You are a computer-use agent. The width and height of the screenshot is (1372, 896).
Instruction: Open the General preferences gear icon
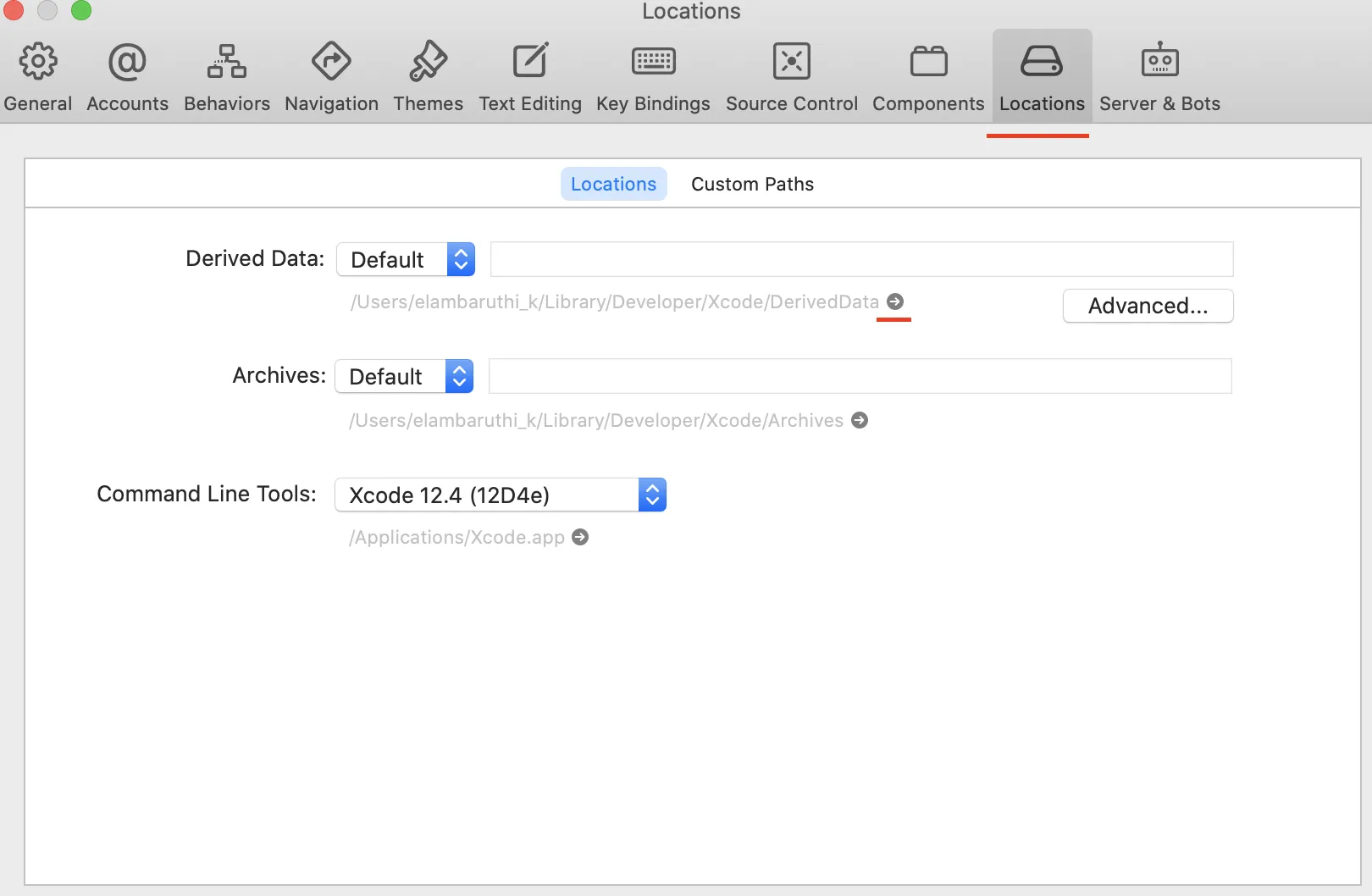tap(38, 62)
